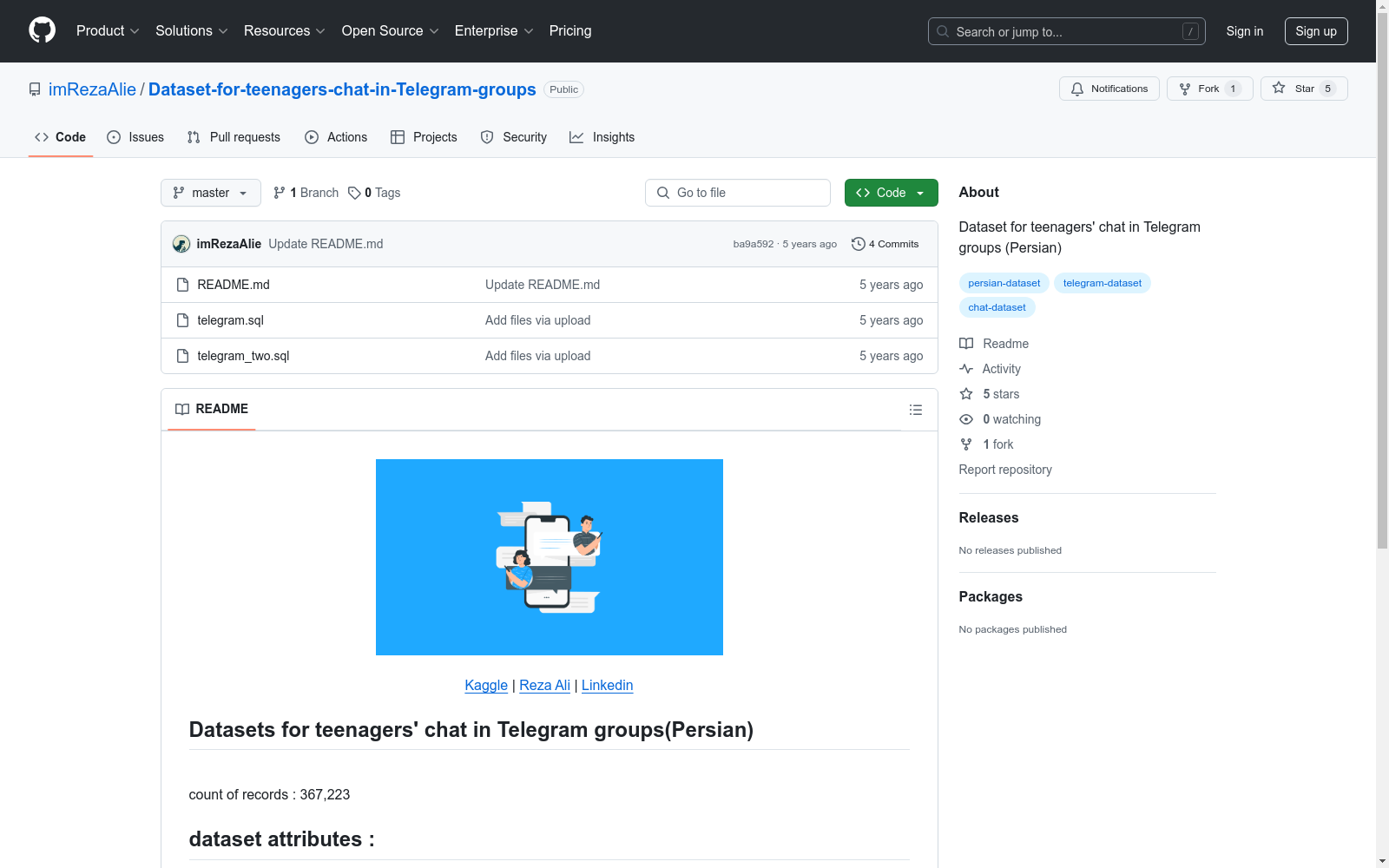Open the Insights tab
Viewport: 1389px width, 868px height.
602,137
